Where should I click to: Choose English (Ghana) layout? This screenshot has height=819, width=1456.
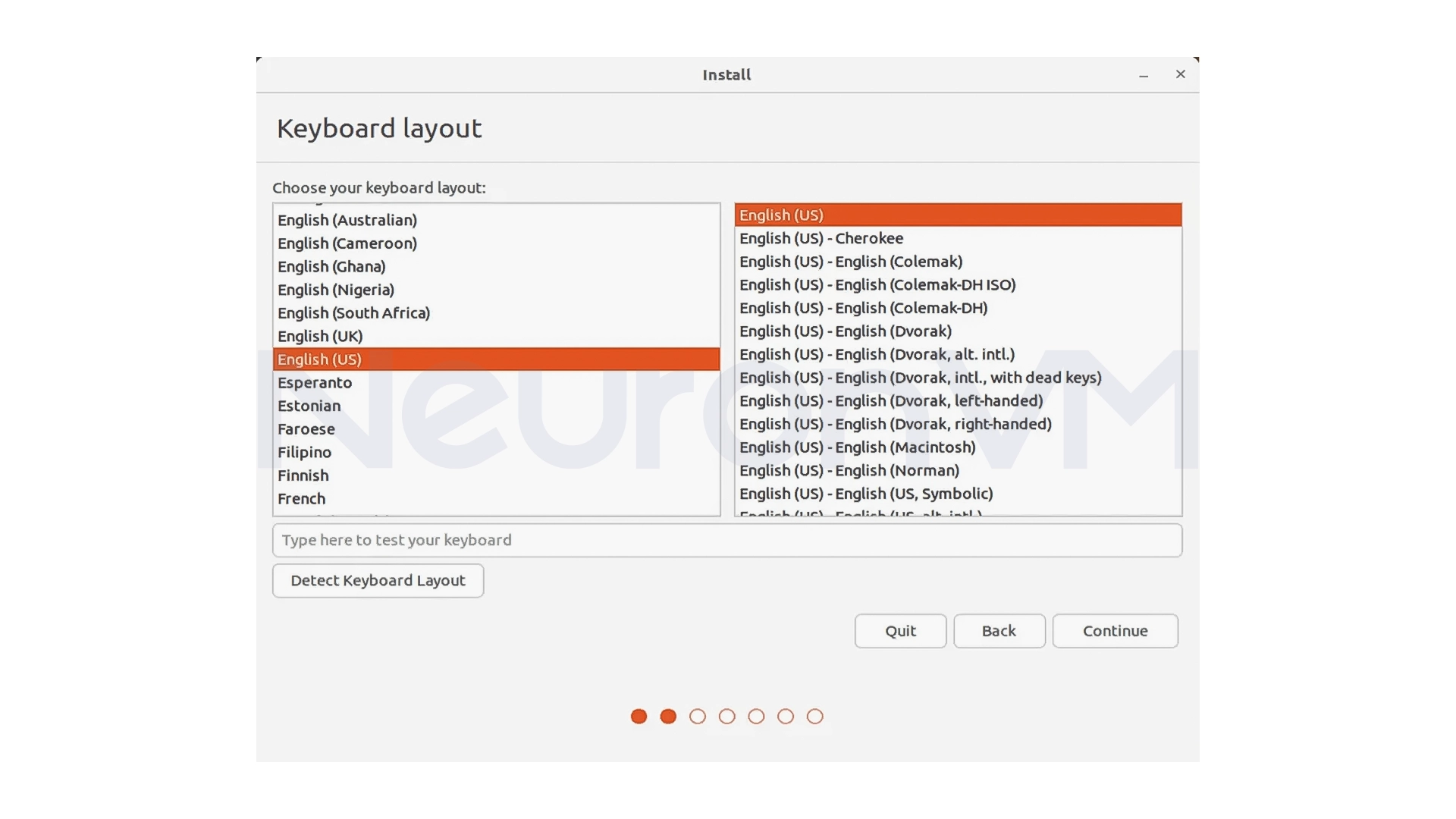pyautogui.click(x=331, y=266)
